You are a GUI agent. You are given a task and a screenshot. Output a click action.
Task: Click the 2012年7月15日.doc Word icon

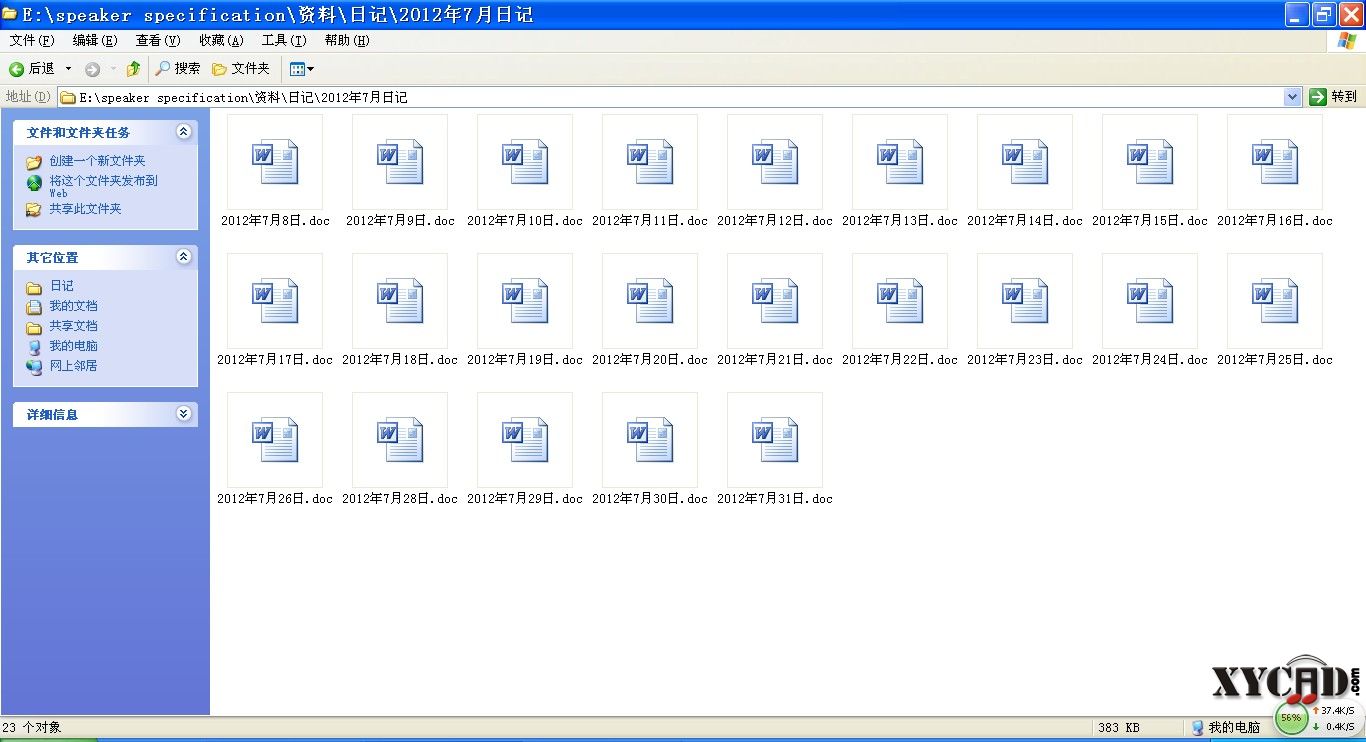pyautogui.click(x=1150, y=162)
